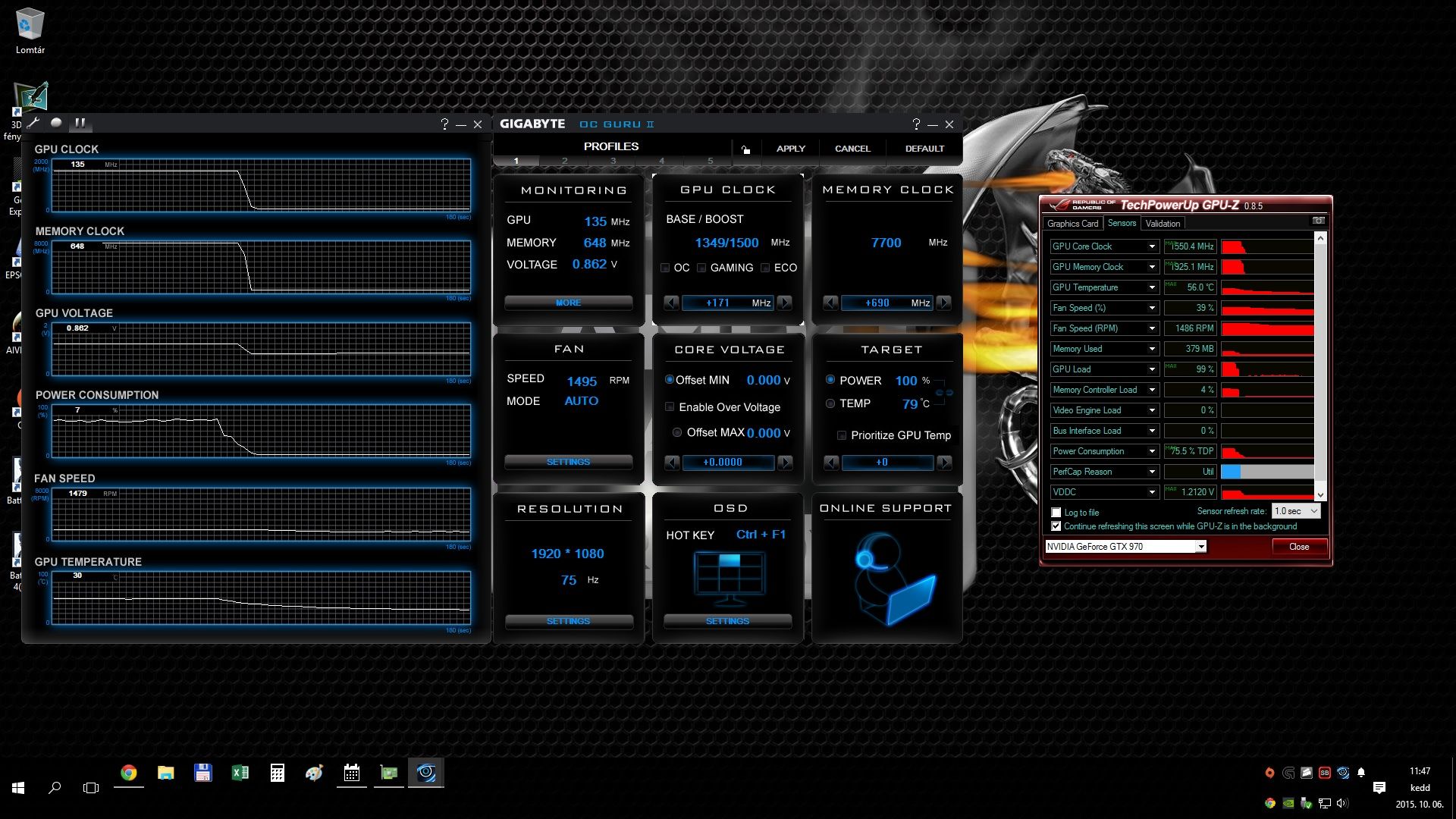Open the Action Center notification icon
This screenshot has width=1456, height=819.
coord(1379,788)
